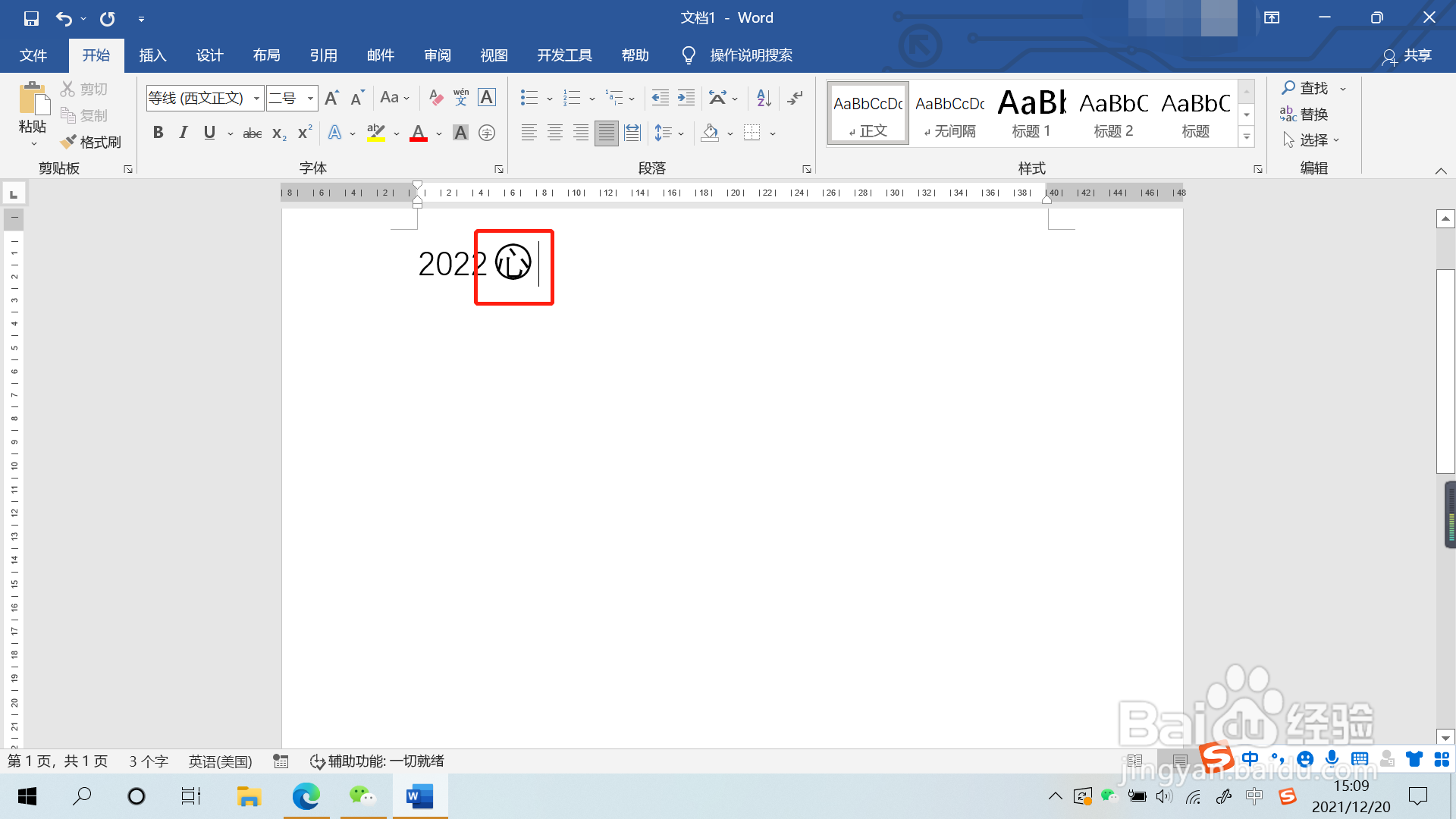Click the character border icon
This screenshot has height=819, width=1456.
point(487,97)
